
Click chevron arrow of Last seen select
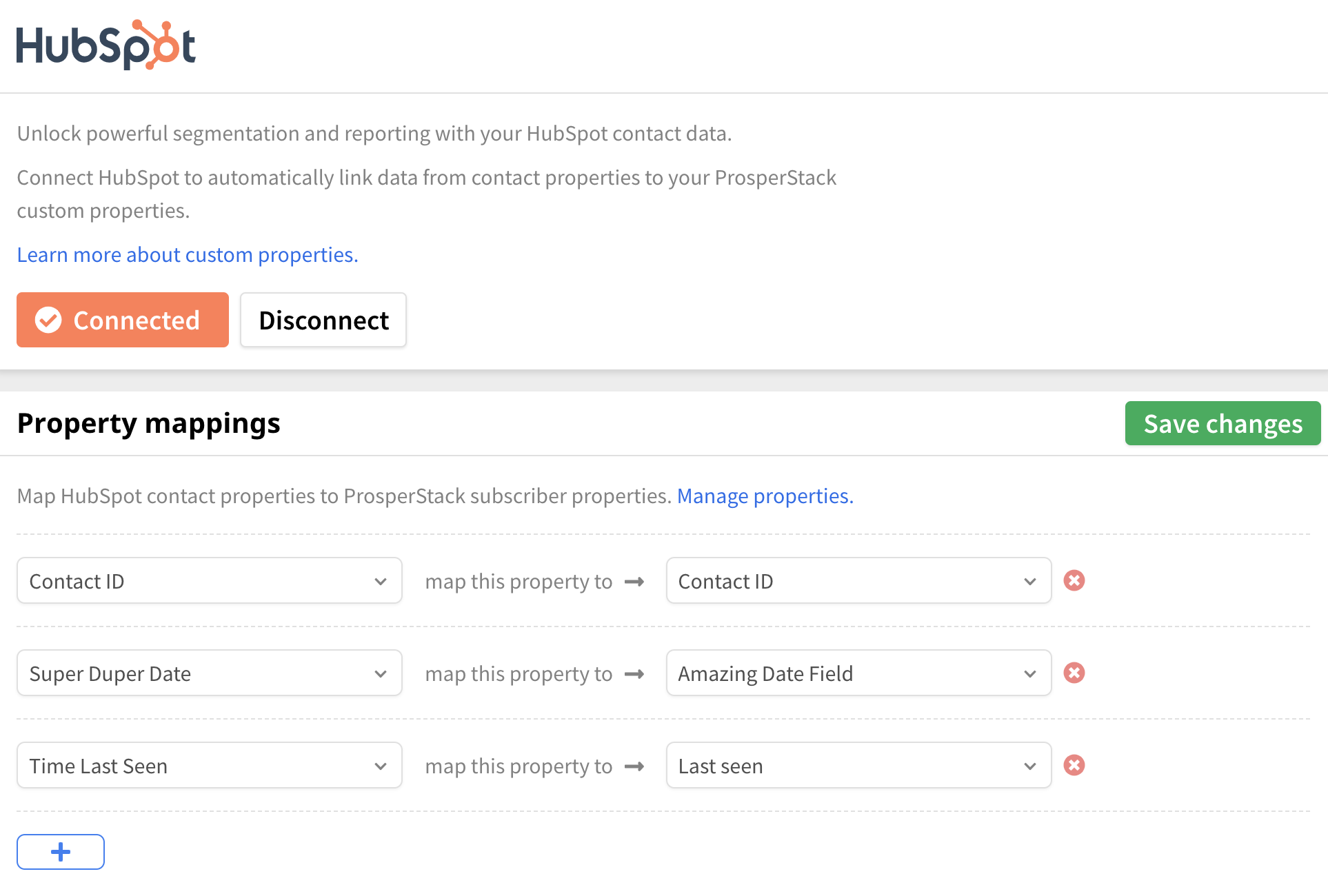coord(1030,766)
